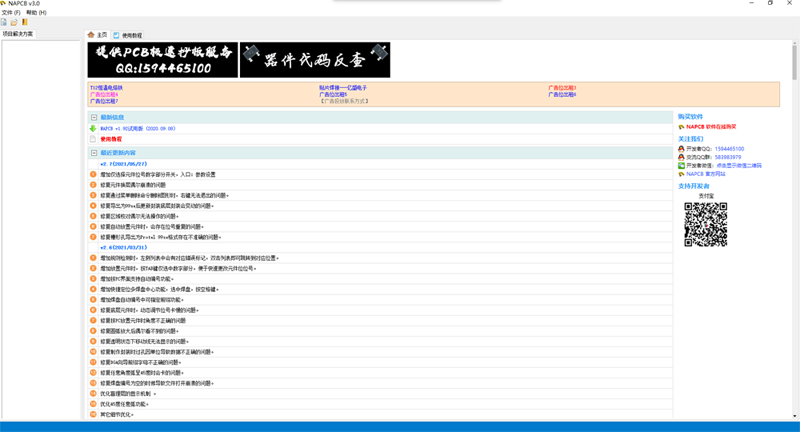The image size is (800, 432).
Task: Collapse the 最新信息 section
Action: point(94,117)
